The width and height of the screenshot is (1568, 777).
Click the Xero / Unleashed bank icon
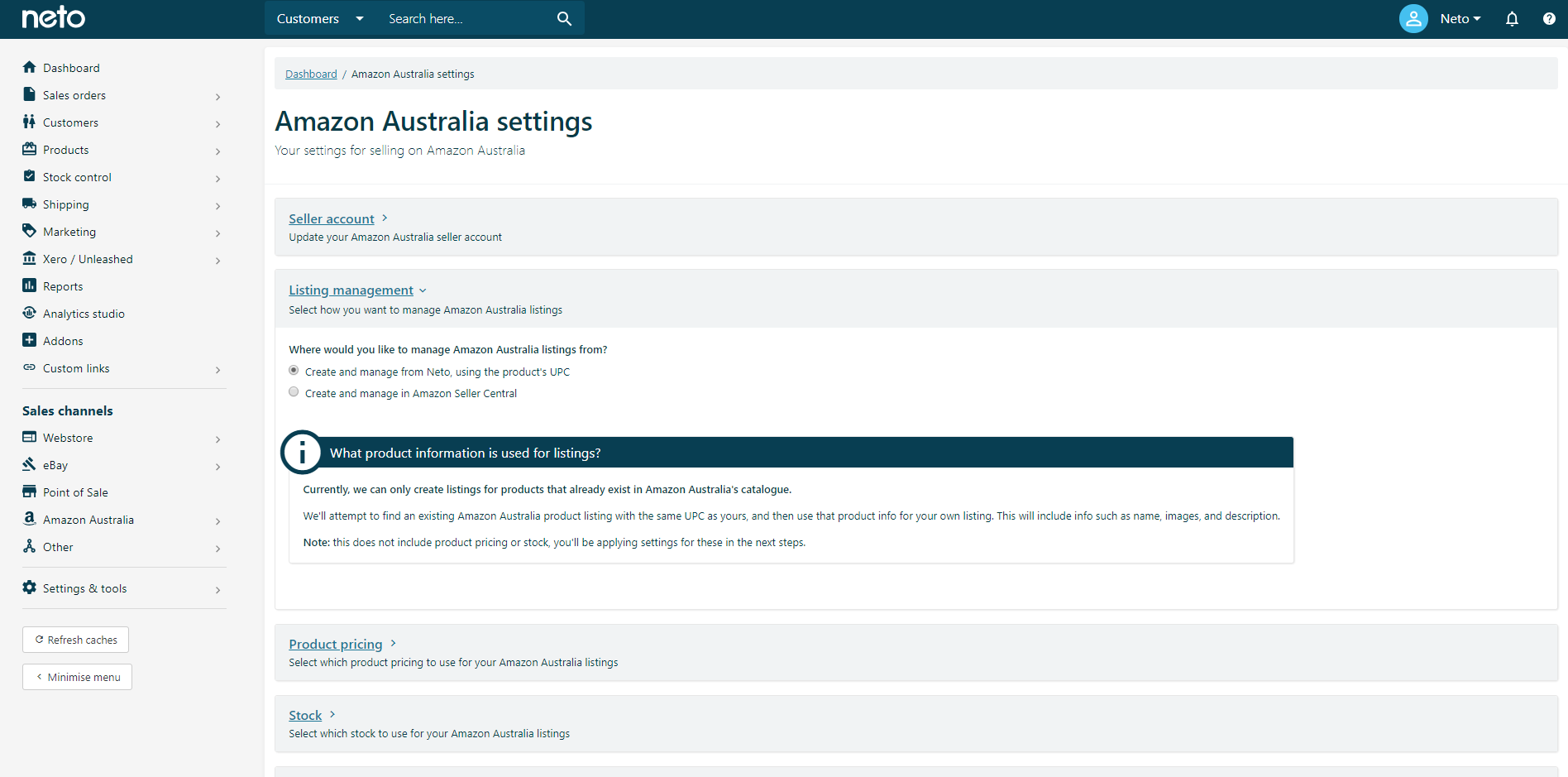30,258
